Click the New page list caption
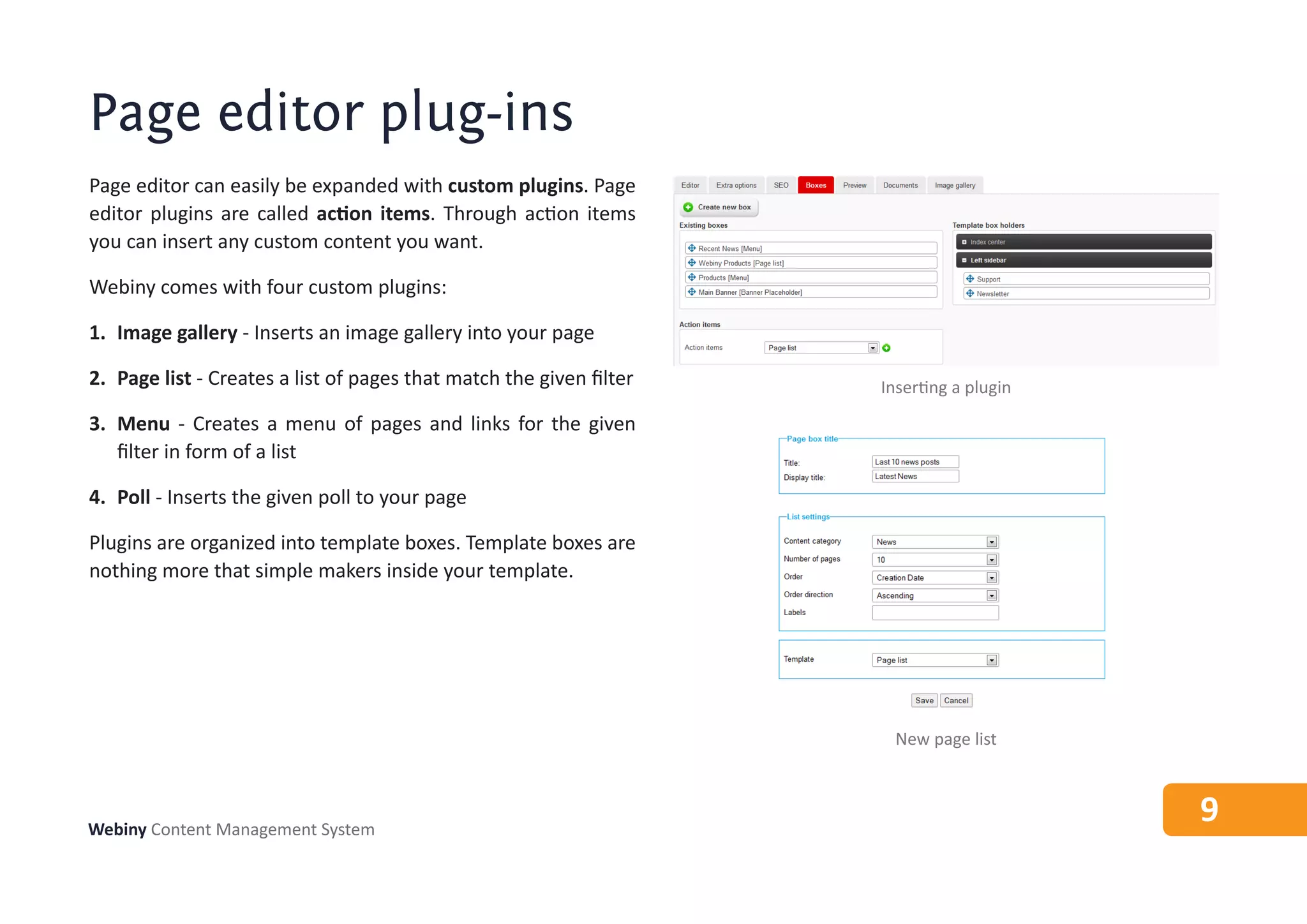Viewport: 1307px width, 924px height. tap(946, 740)
